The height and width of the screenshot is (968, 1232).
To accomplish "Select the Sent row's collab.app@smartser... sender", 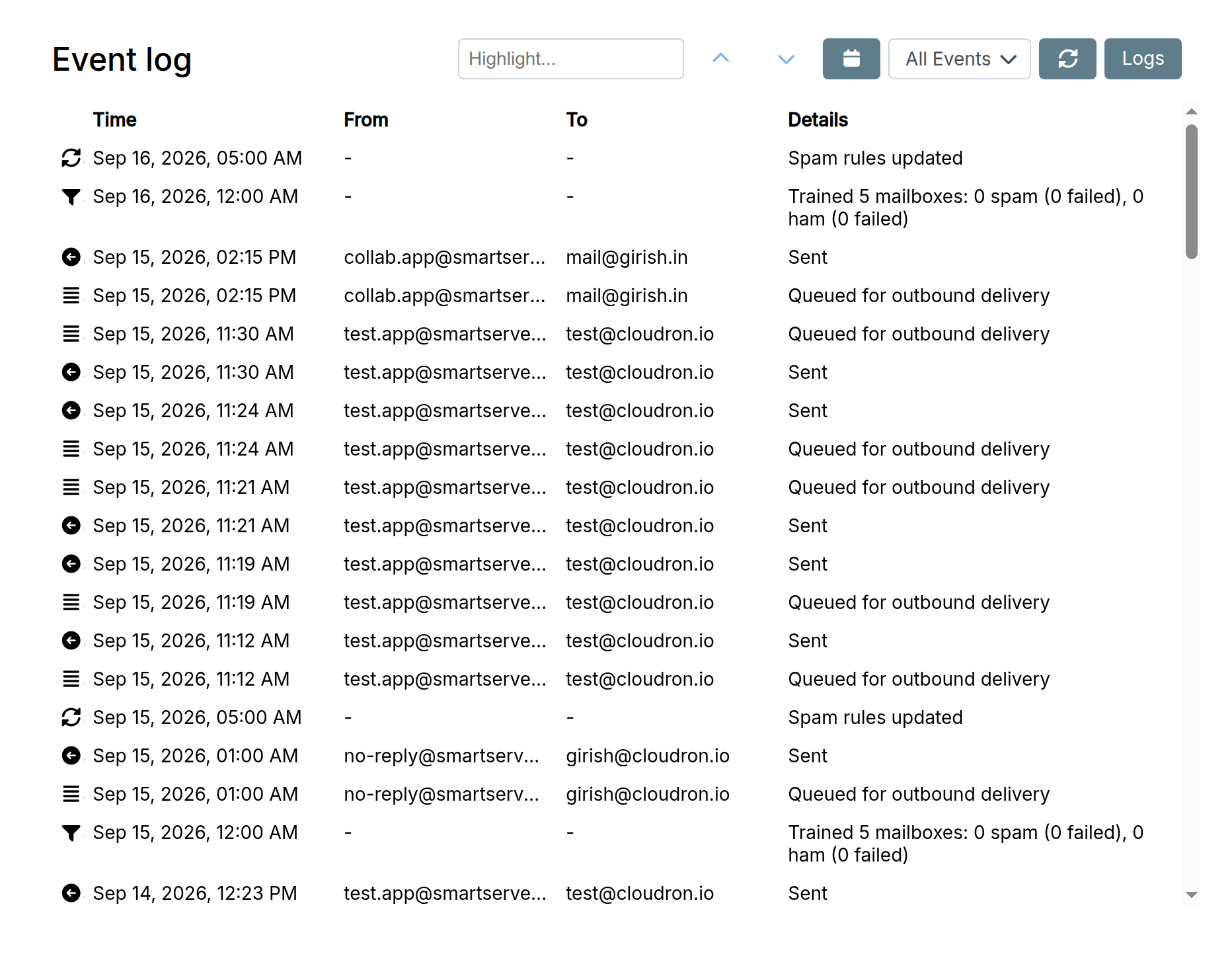I will pos(444,257).
